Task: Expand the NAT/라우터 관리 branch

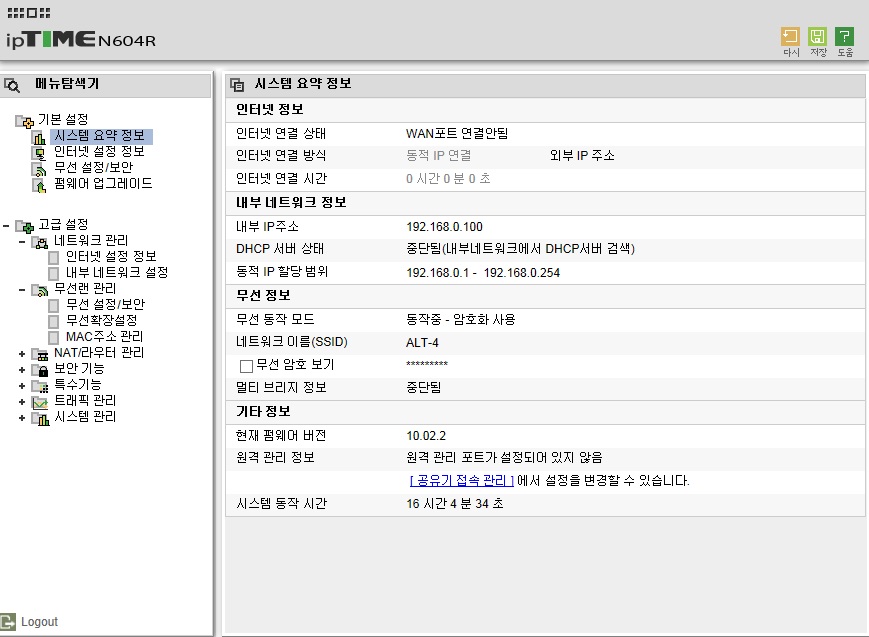Action: [22, 354]
